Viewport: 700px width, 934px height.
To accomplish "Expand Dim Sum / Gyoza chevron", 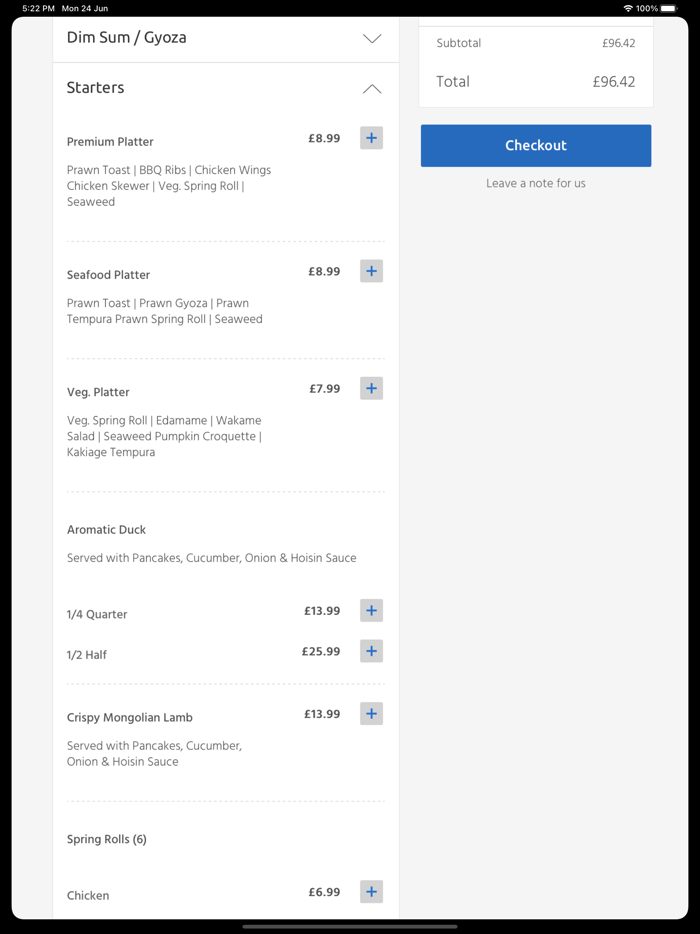I will (x=372, y=39).
